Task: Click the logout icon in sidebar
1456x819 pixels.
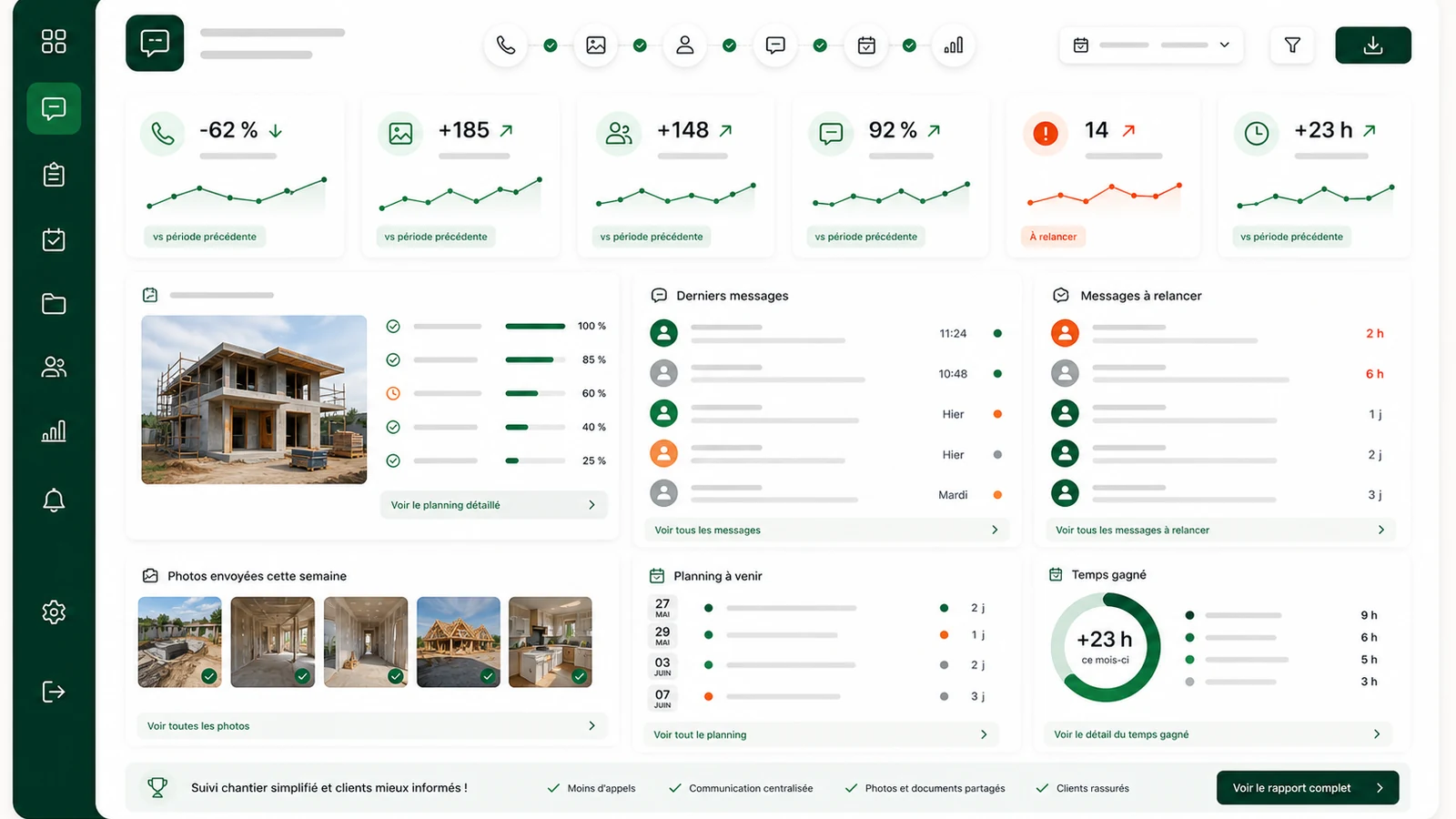Action: [x=54, y=693]
